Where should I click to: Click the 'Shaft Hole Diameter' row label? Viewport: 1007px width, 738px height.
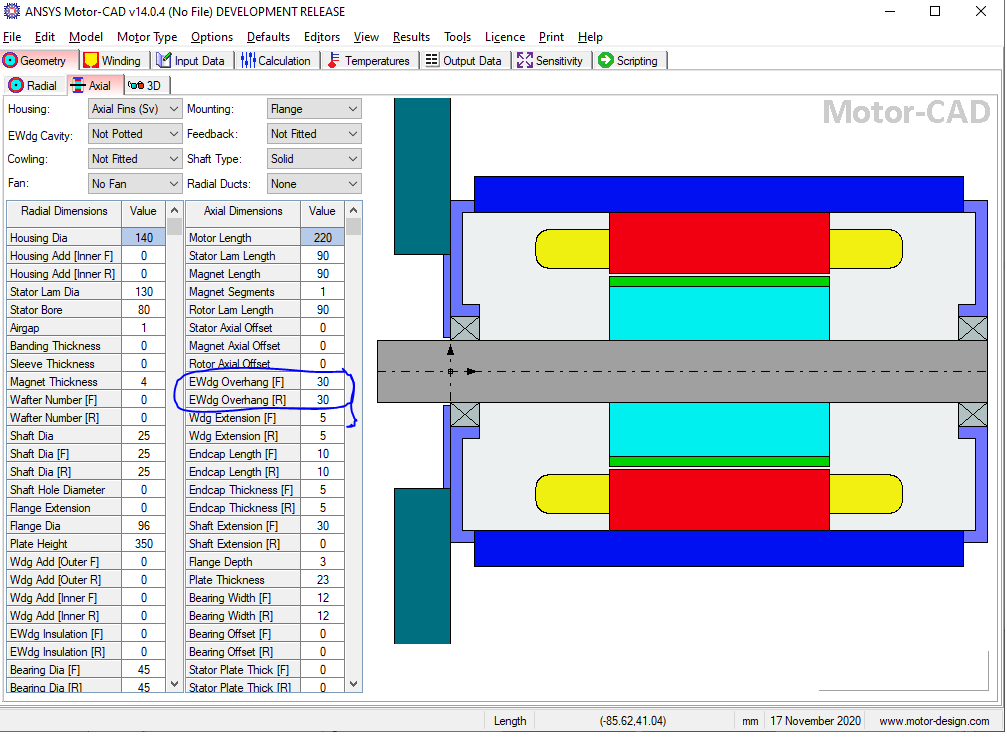click(57, 489)
